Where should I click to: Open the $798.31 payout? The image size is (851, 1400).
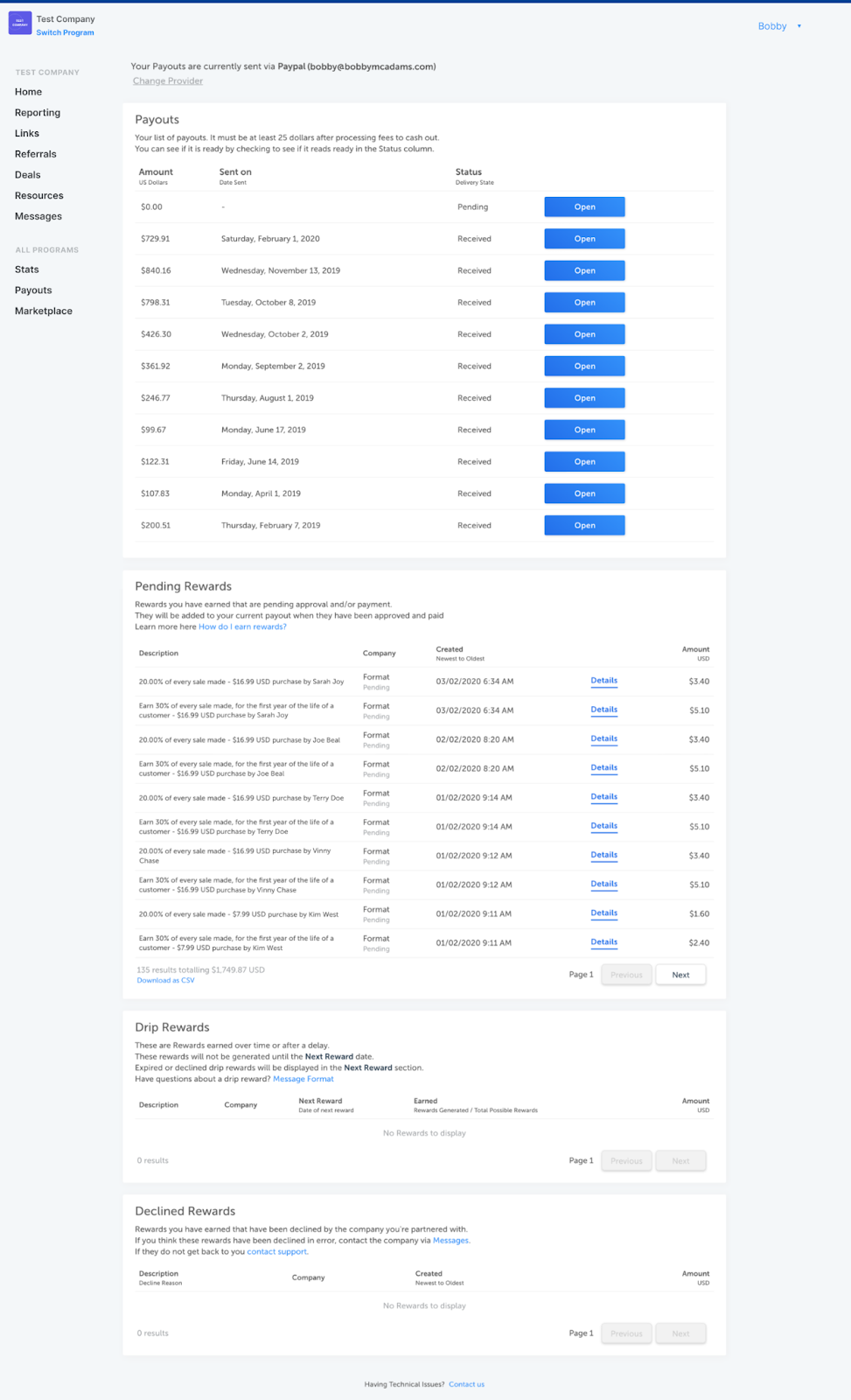coord(584,303)
